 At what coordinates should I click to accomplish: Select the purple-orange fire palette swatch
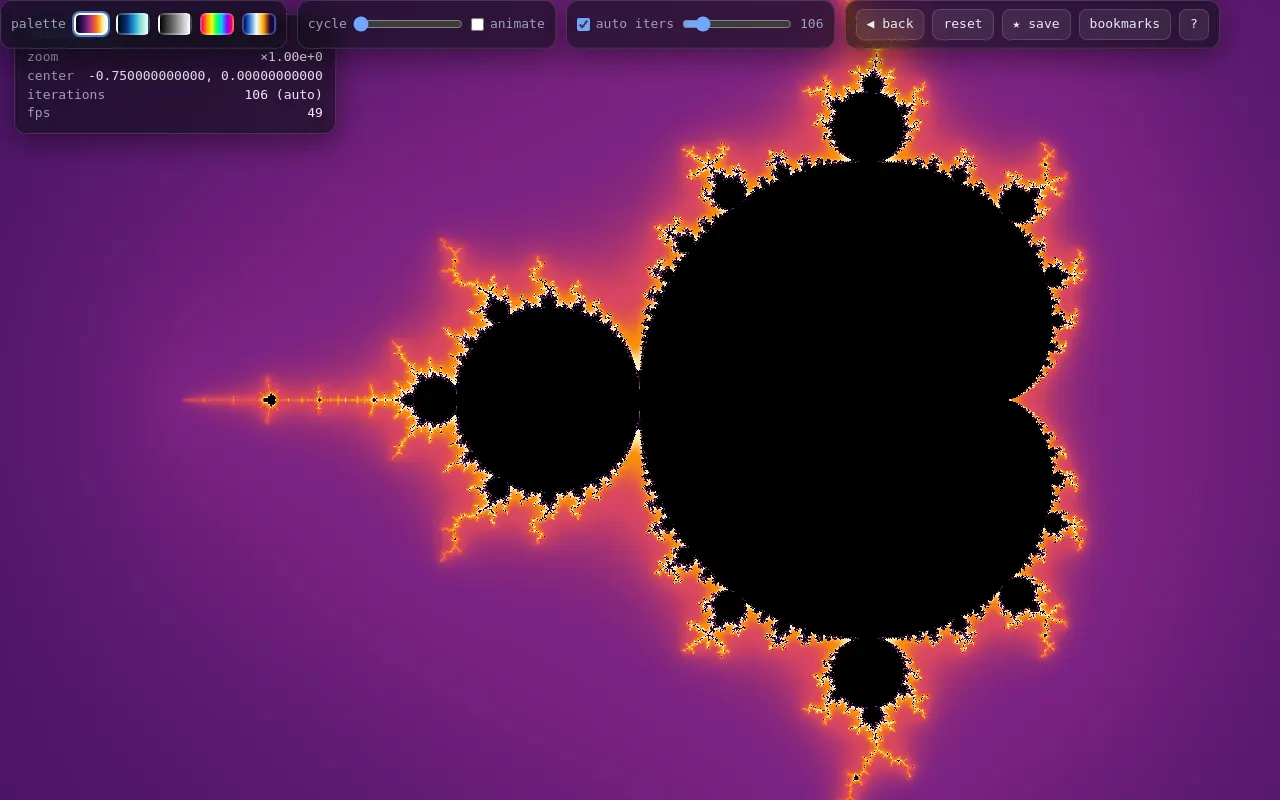point(91,24)
